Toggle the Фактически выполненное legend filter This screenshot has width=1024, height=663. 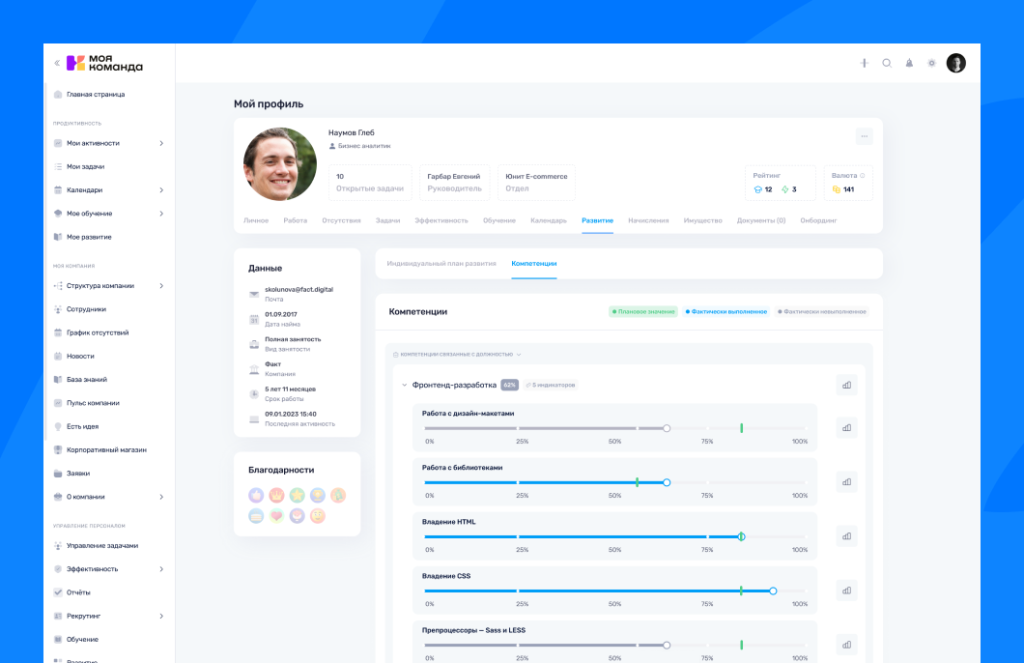click(x=726, y=312)
